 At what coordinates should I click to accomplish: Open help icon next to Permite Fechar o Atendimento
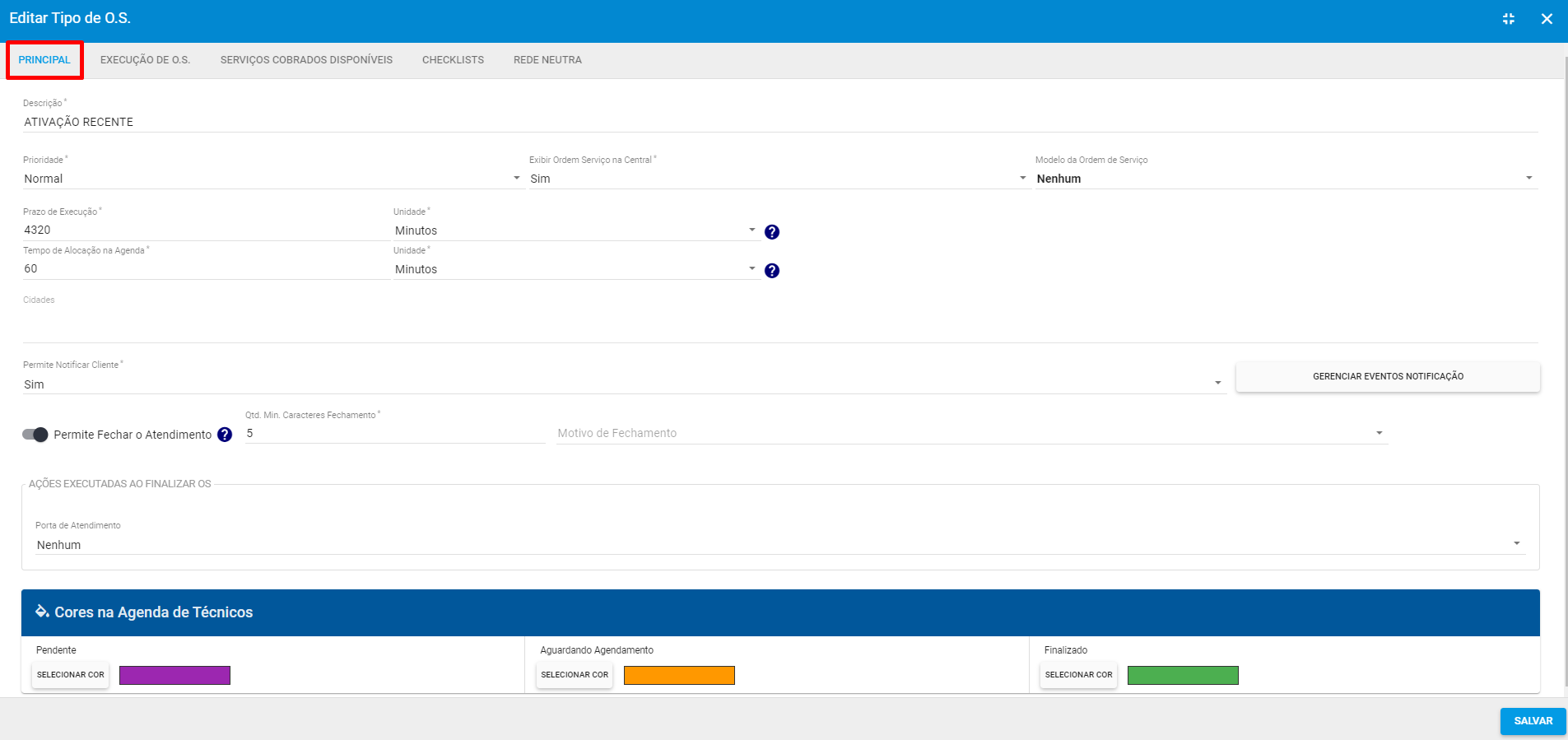[225, 435]
